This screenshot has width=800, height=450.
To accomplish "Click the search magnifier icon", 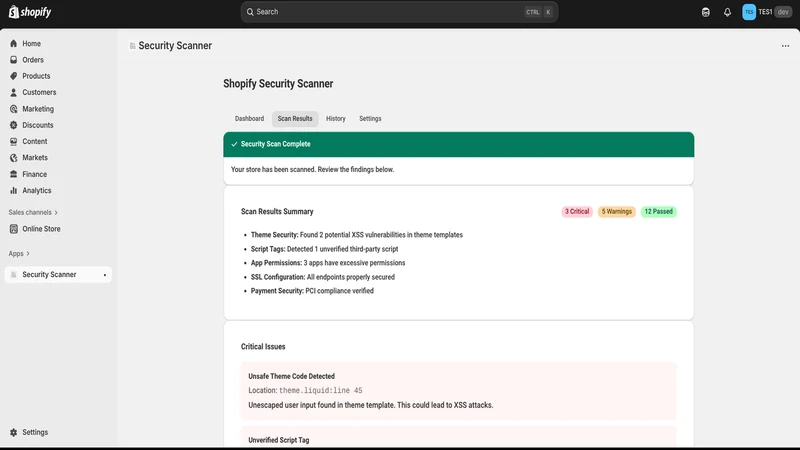I will coord(250,12).
